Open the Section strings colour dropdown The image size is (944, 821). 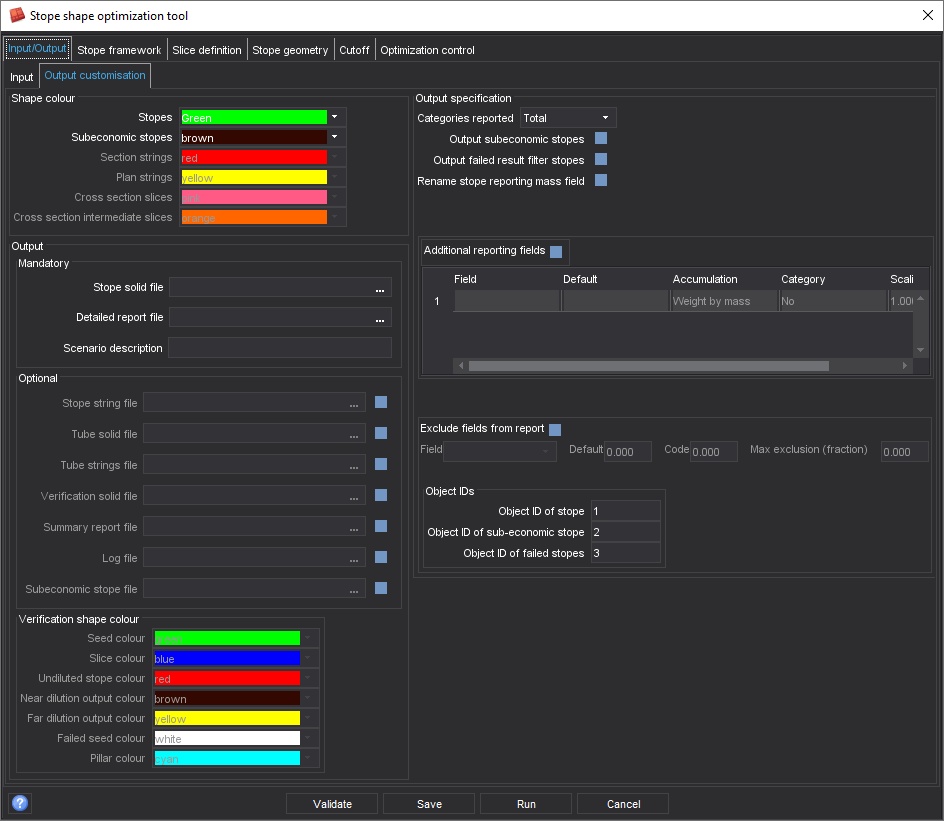(335, 157)
